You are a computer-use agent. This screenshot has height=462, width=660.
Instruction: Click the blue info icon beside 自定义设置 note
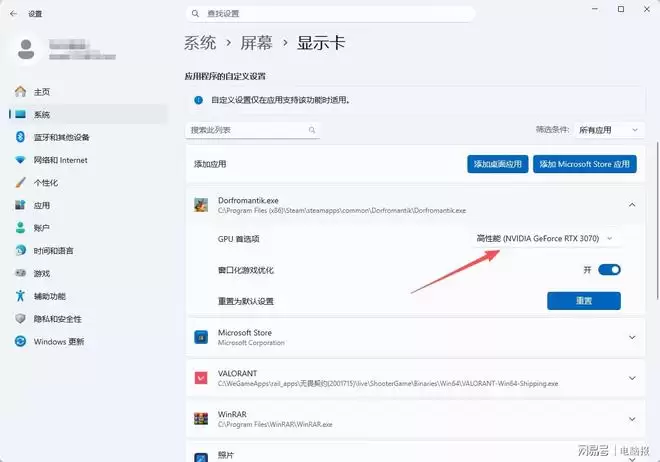click(x=198, y=100)
